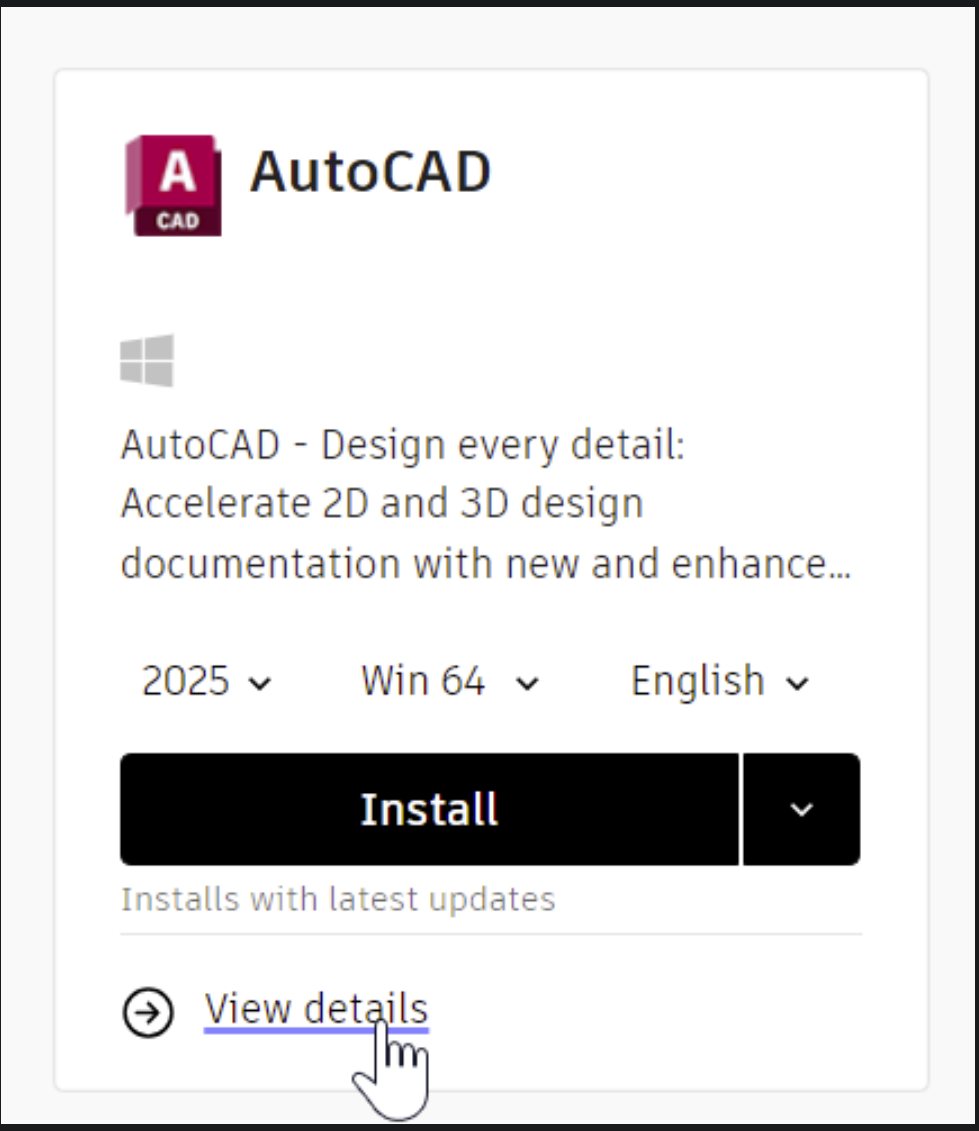Screen dimensions: 979x1131
Task: Click the Installs with latest updates note
Action: click(338, 899)
